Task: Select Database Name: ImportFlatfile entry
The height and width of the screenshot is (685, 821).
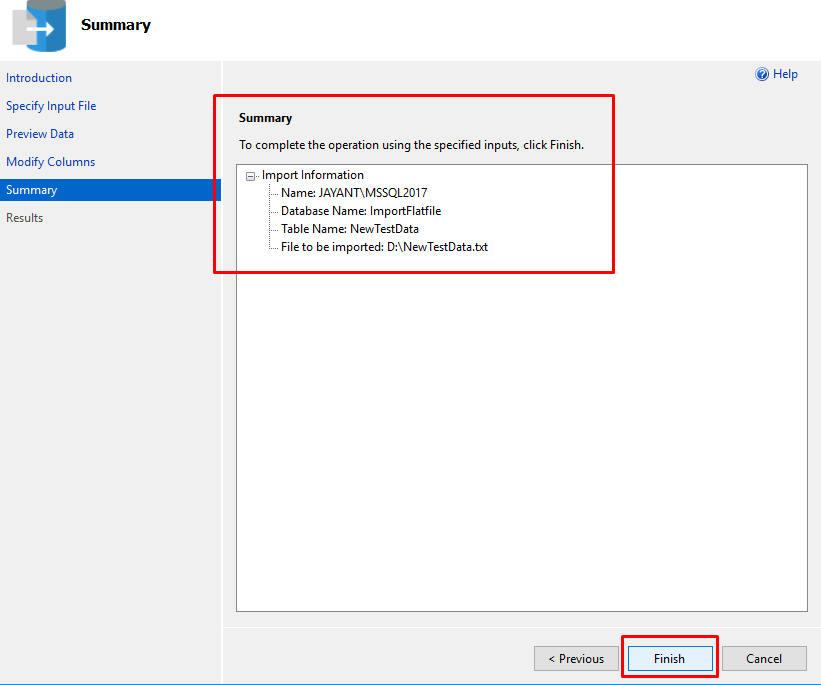Action: tap(361, 211)
